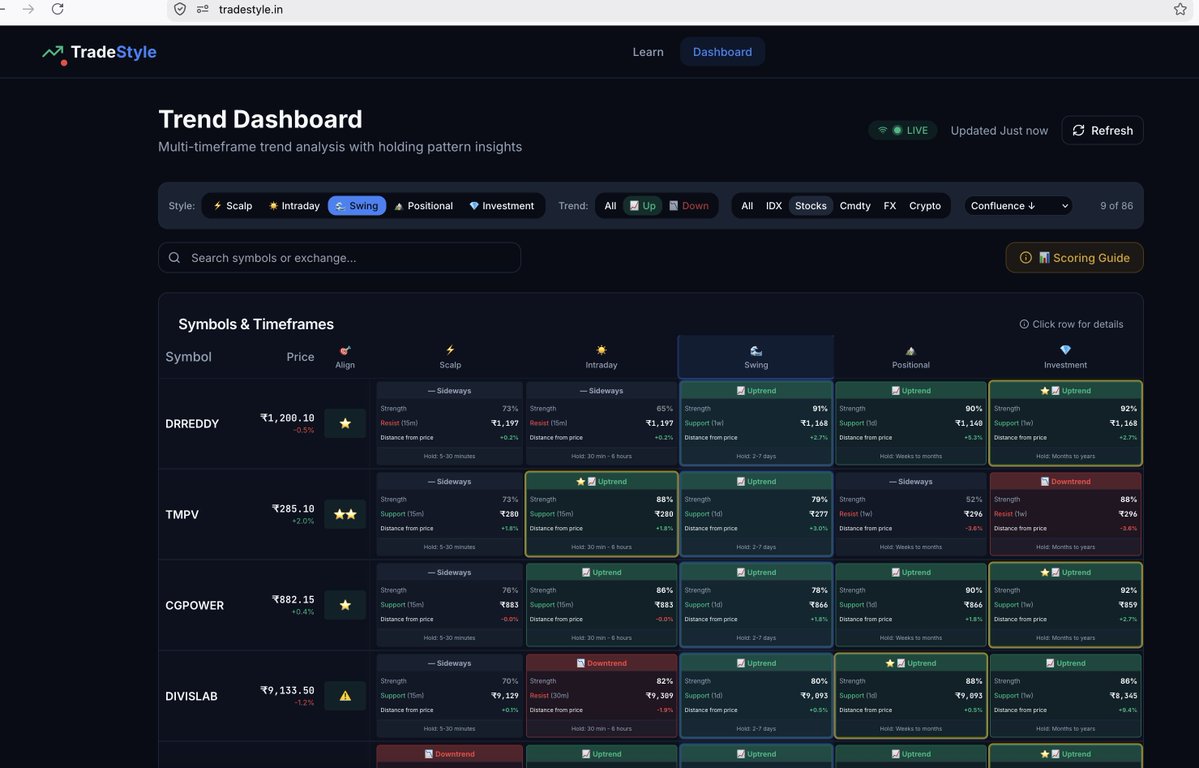
Task: Open TMPV Investment downtrend card
Action: pyautogui.click(x=1065, y=514)
